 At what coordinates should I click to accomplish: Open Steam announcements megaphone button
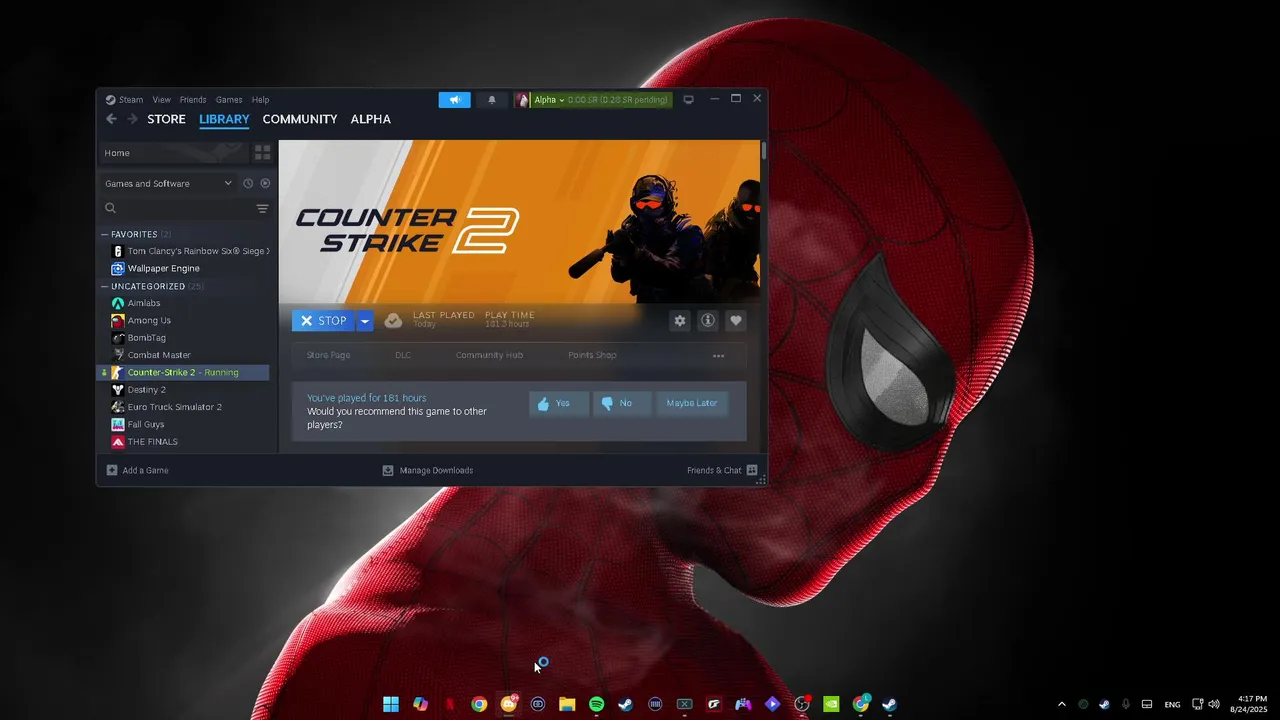point(454,100)
